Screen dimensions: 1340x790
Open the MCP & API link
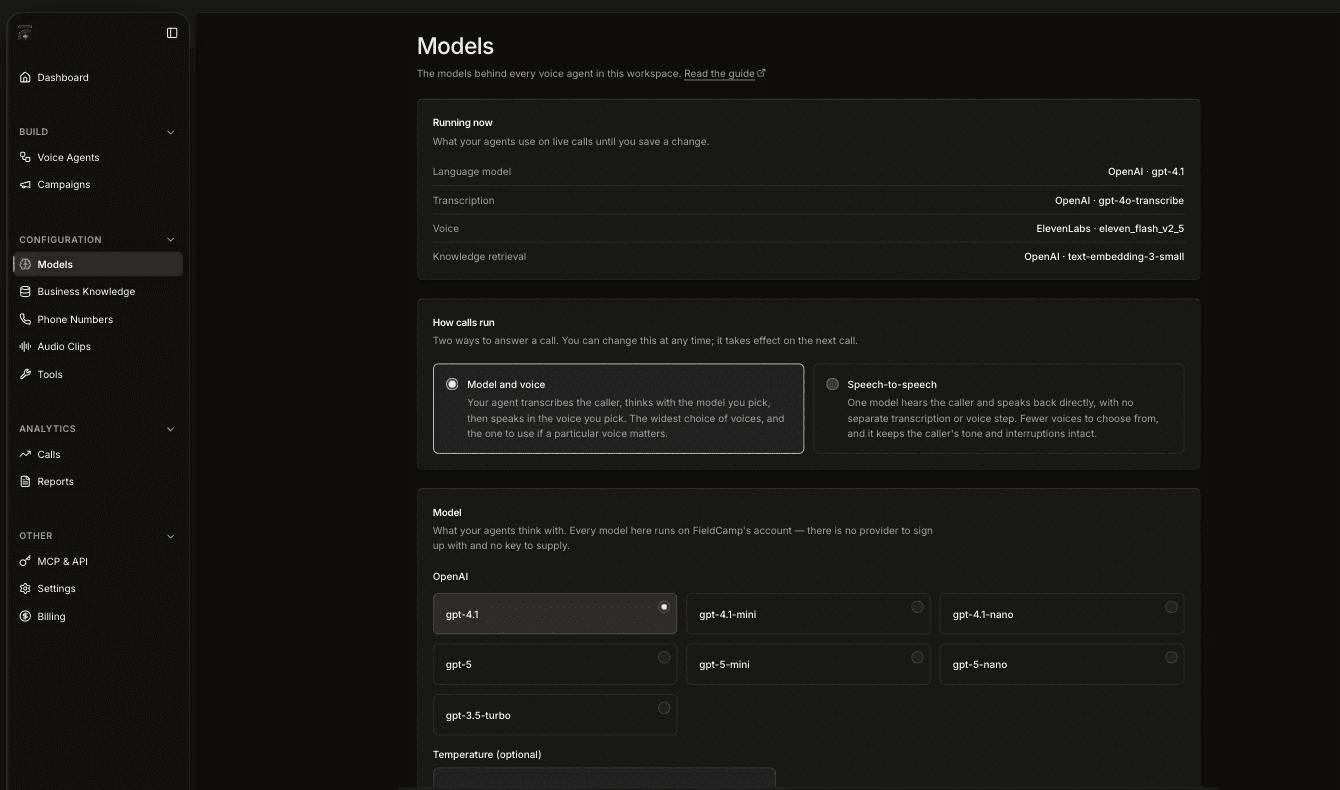[x=97, y=561]
